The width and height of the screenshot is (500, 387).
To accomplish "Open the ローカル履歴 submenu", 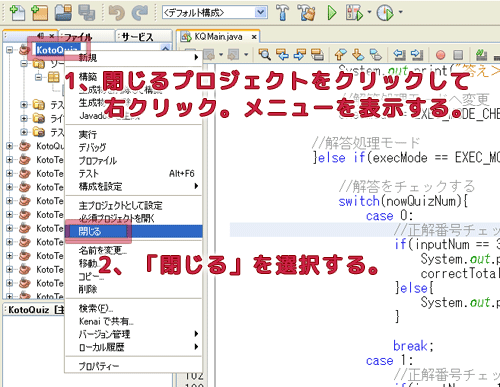I will click(x=134, y=347).
